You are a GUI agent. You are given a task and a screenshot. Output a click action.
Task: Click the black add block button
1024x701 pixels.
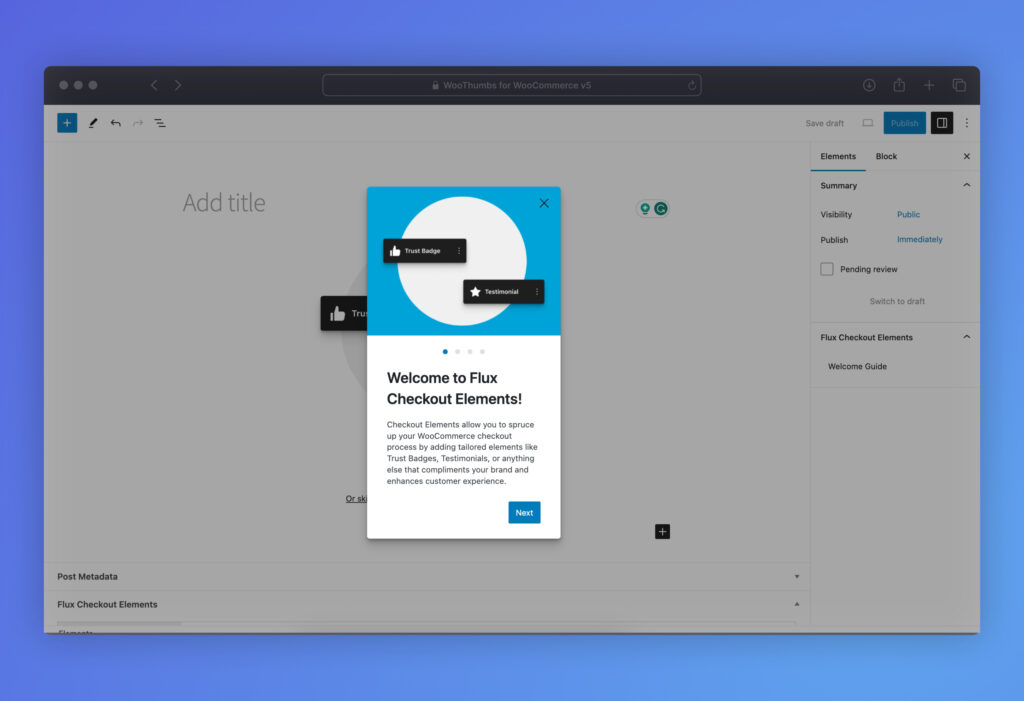pyautogui.click(x=662, y=531)
